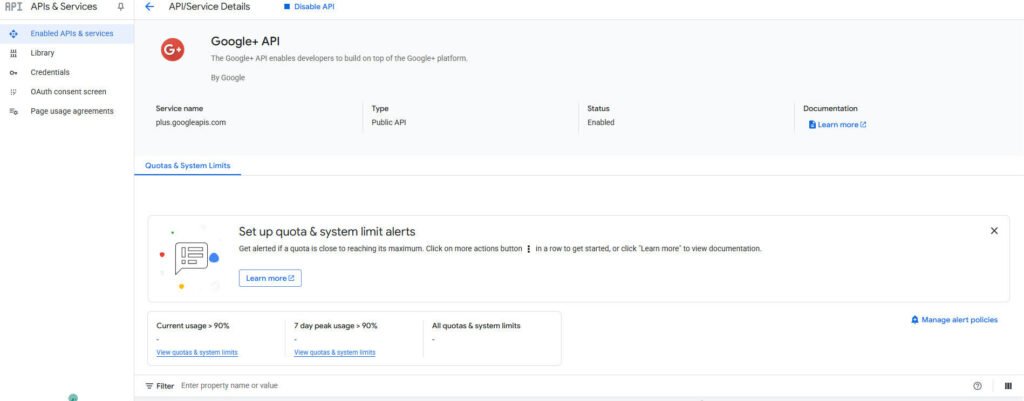Click Learn more in alerts banner
The height and width of the screenshot is (401, 1024).
270,278
